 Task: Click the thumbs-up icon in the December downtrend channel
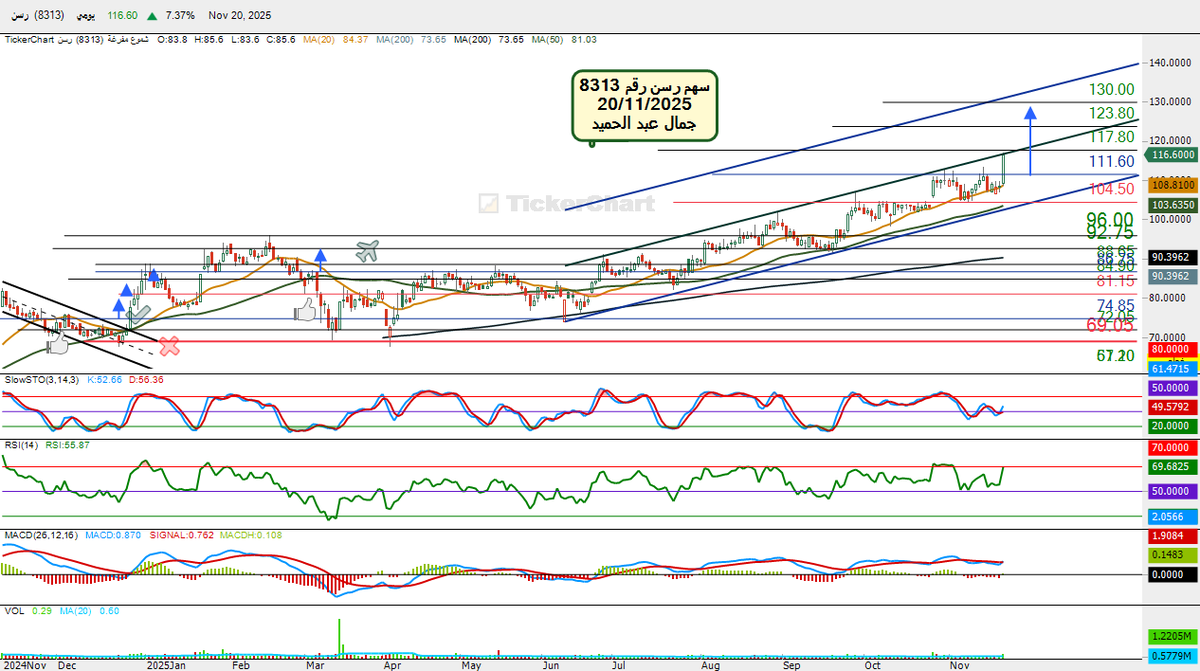click(x=58, y=343)
